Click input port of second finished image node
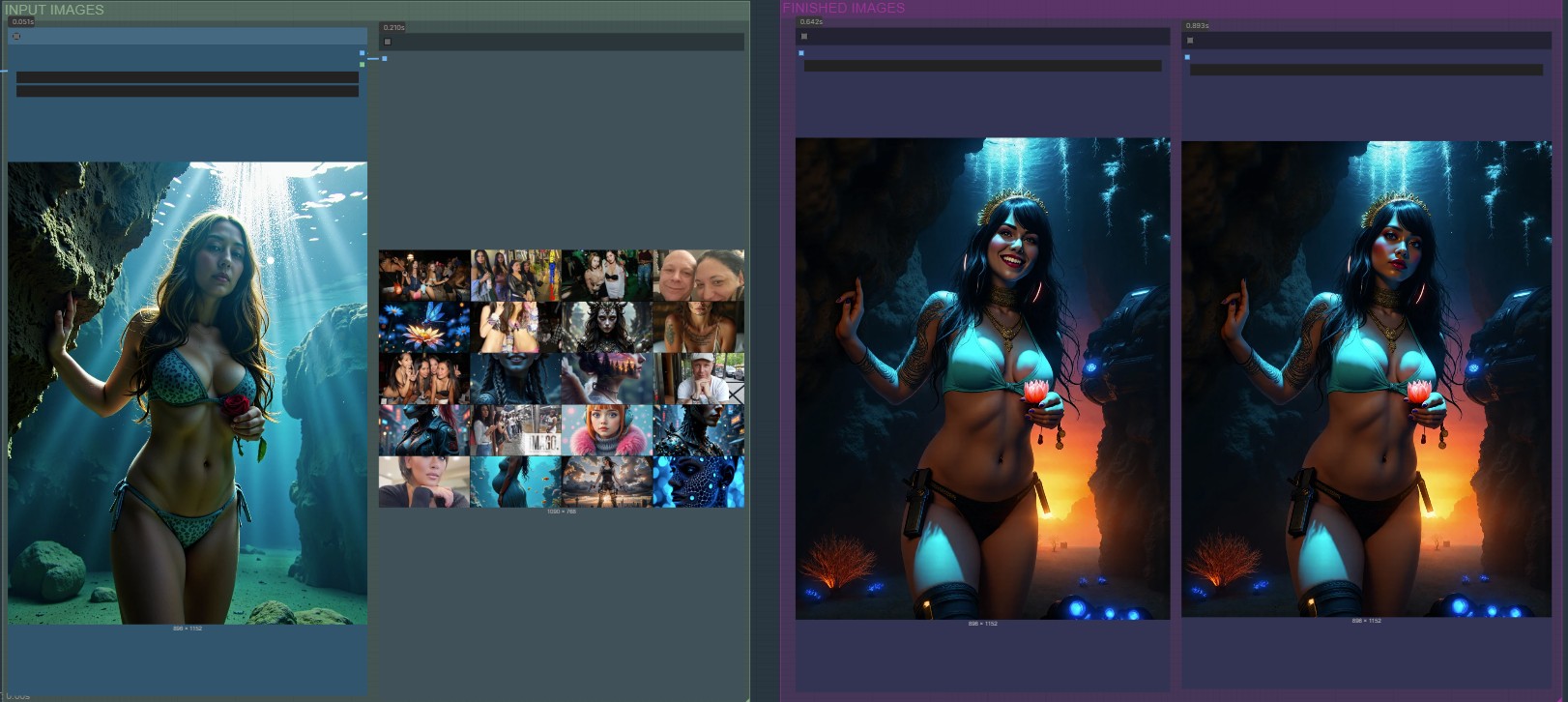 click(1187, 57)
